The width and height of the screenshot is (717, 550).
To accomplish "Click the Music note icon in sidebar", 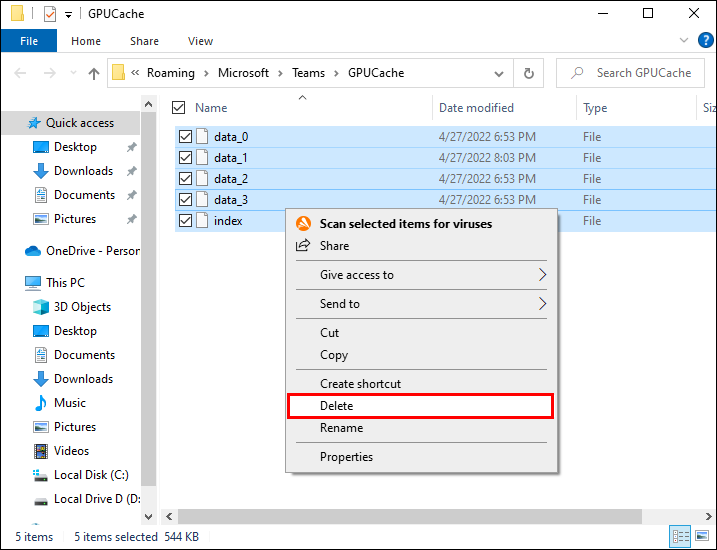I will point(41,403).
